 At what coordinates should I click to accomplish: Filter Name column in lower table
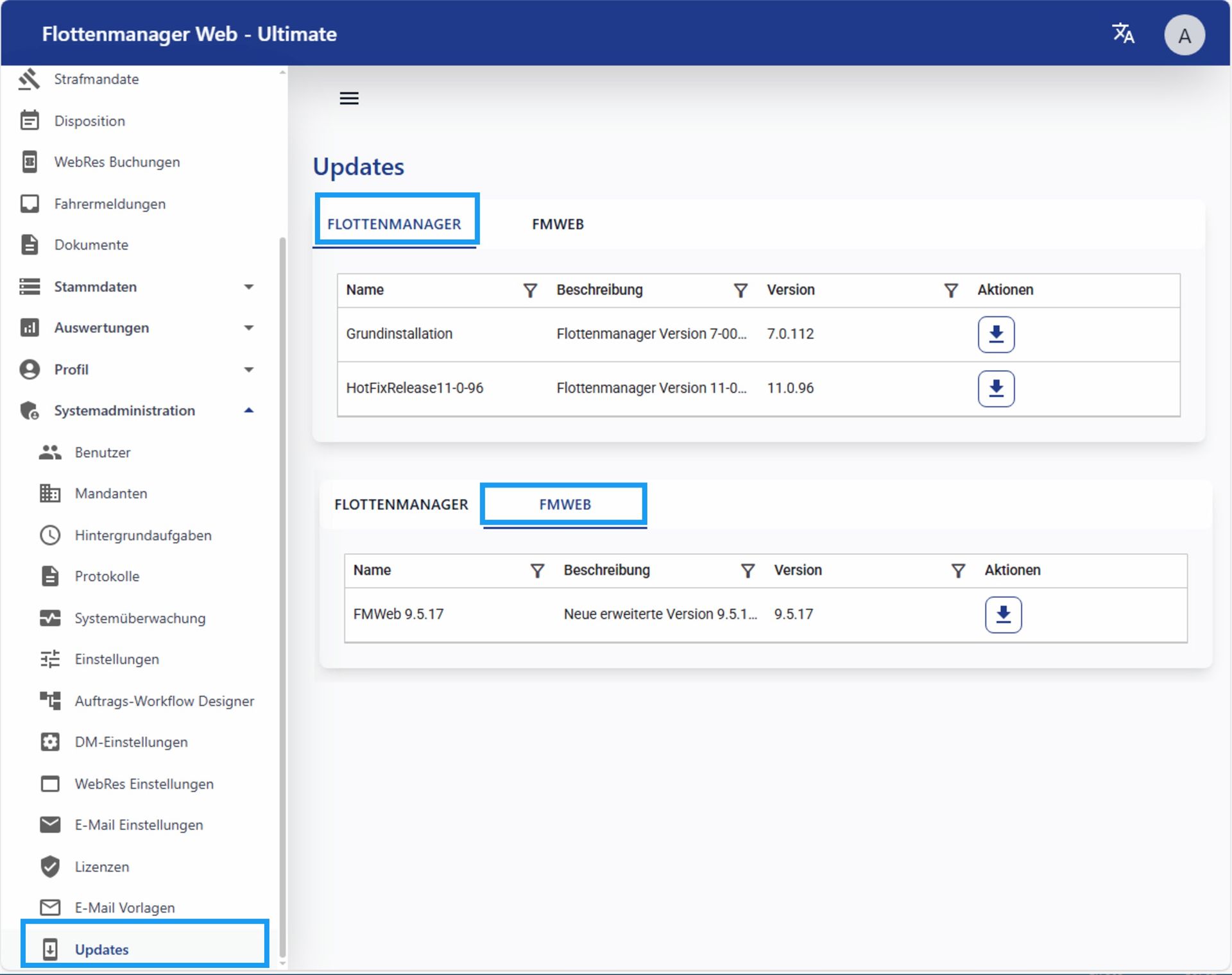click(537, 571)
